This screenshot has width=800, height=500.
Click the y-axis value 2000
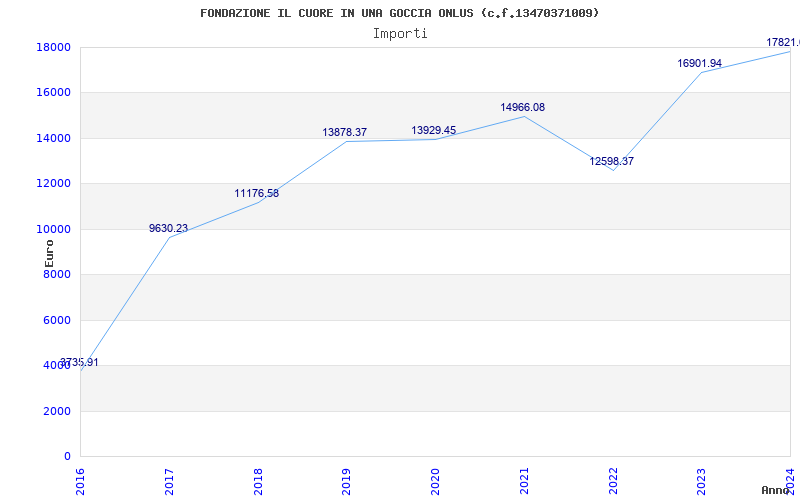(x=57, y=411)
